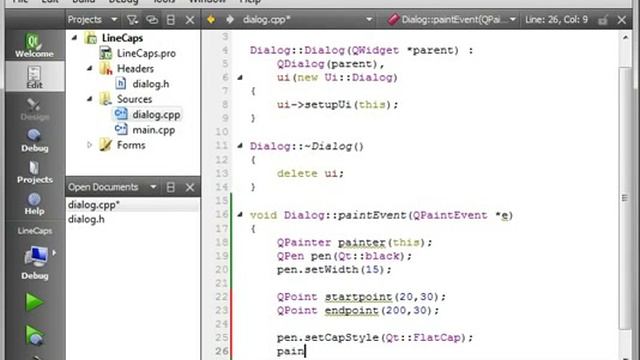The height and width of the screenshot is (360, 640).
Task: Fold the paintEvent function at line 16
Action: click(x=240, y=215)
